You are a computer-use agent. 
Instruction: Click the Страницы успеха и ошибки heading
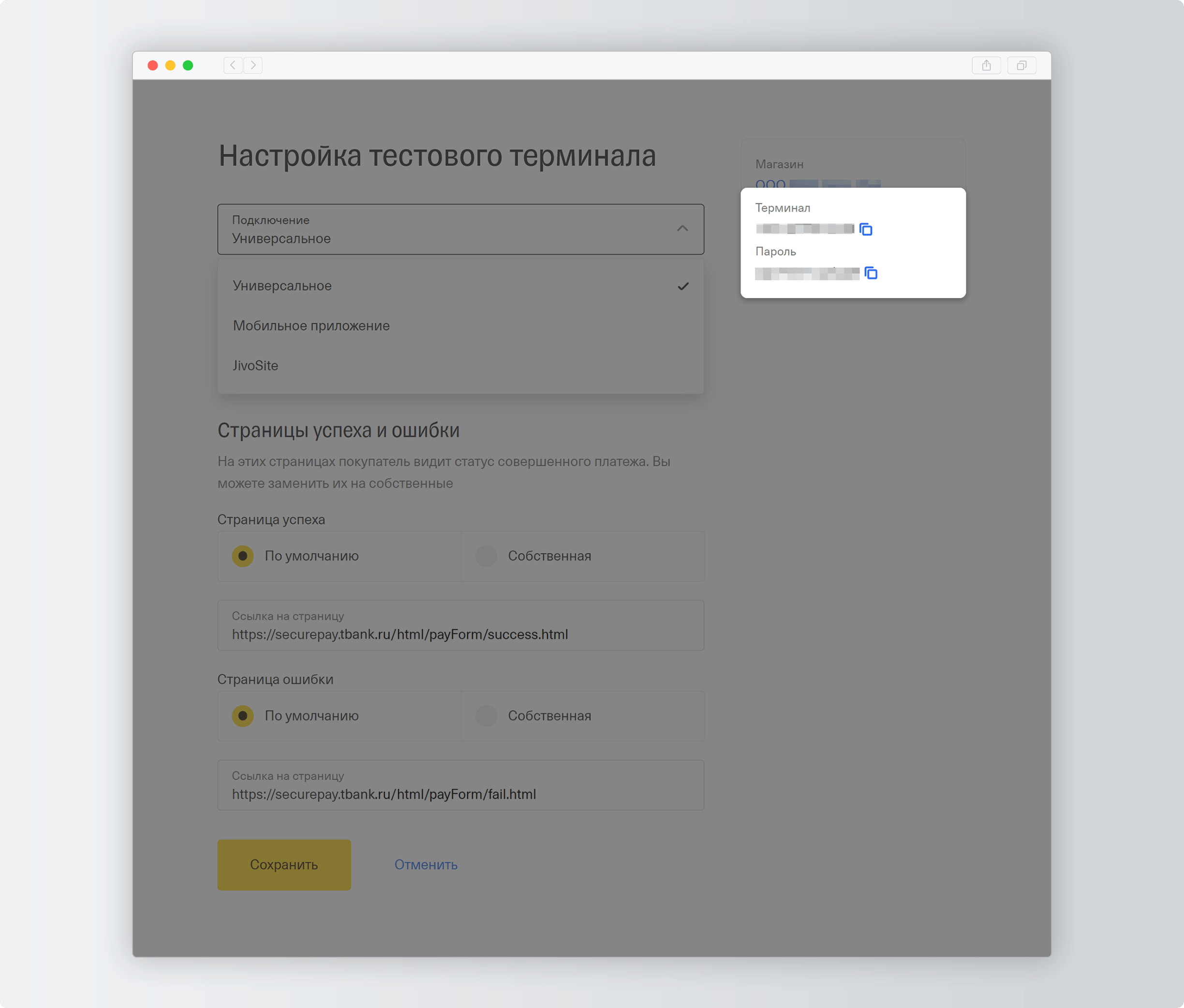(x=338, y=430)
